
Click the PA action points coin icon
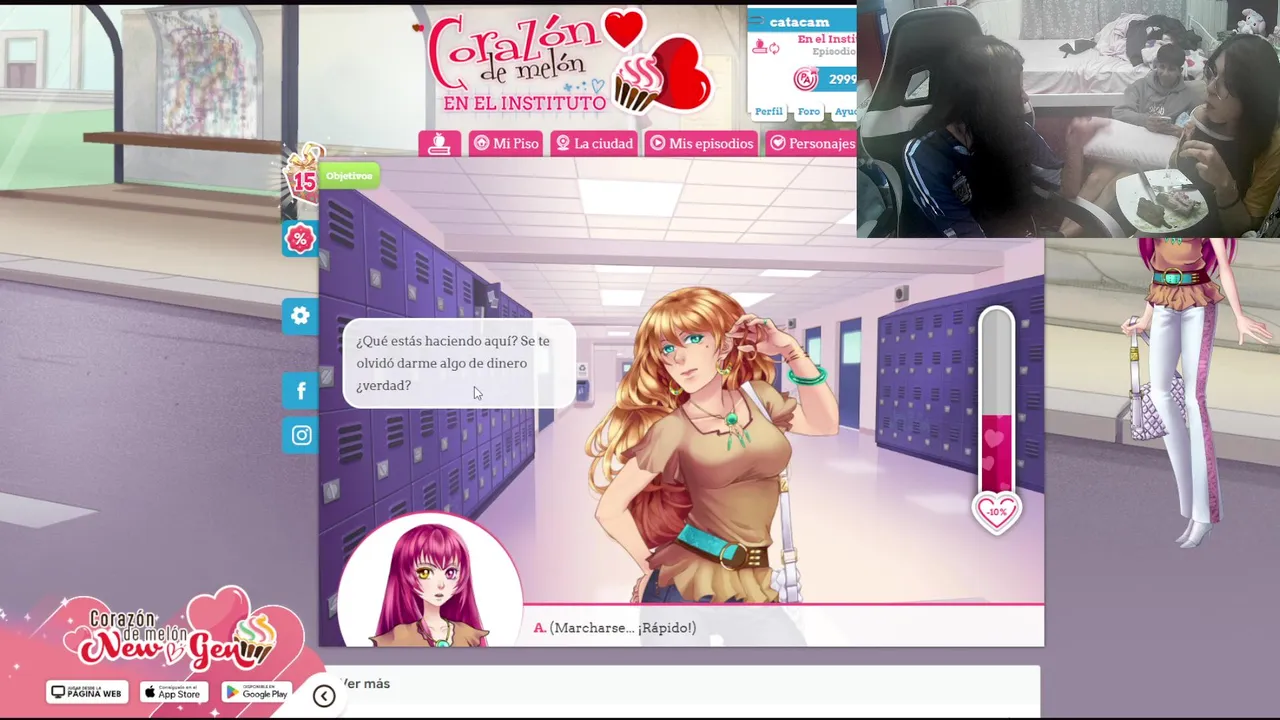click(805, 79)
